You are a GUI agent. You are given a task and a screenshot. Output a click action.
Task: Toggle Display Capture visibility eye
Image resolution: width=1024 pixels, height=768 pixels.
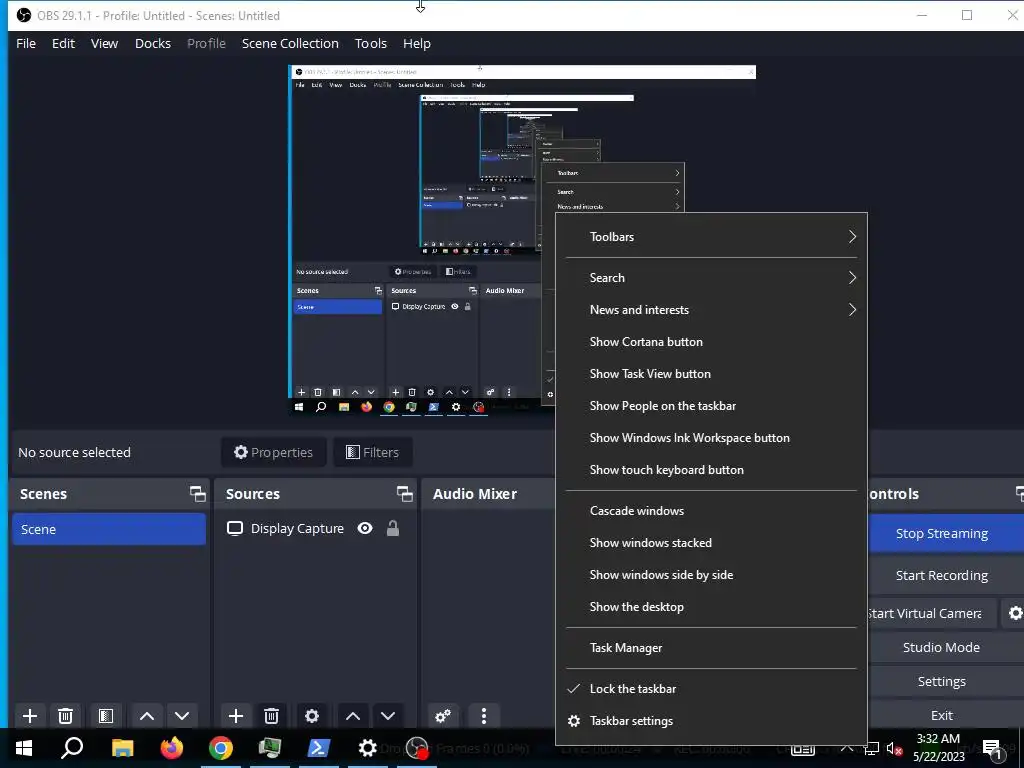coord(365,528)
